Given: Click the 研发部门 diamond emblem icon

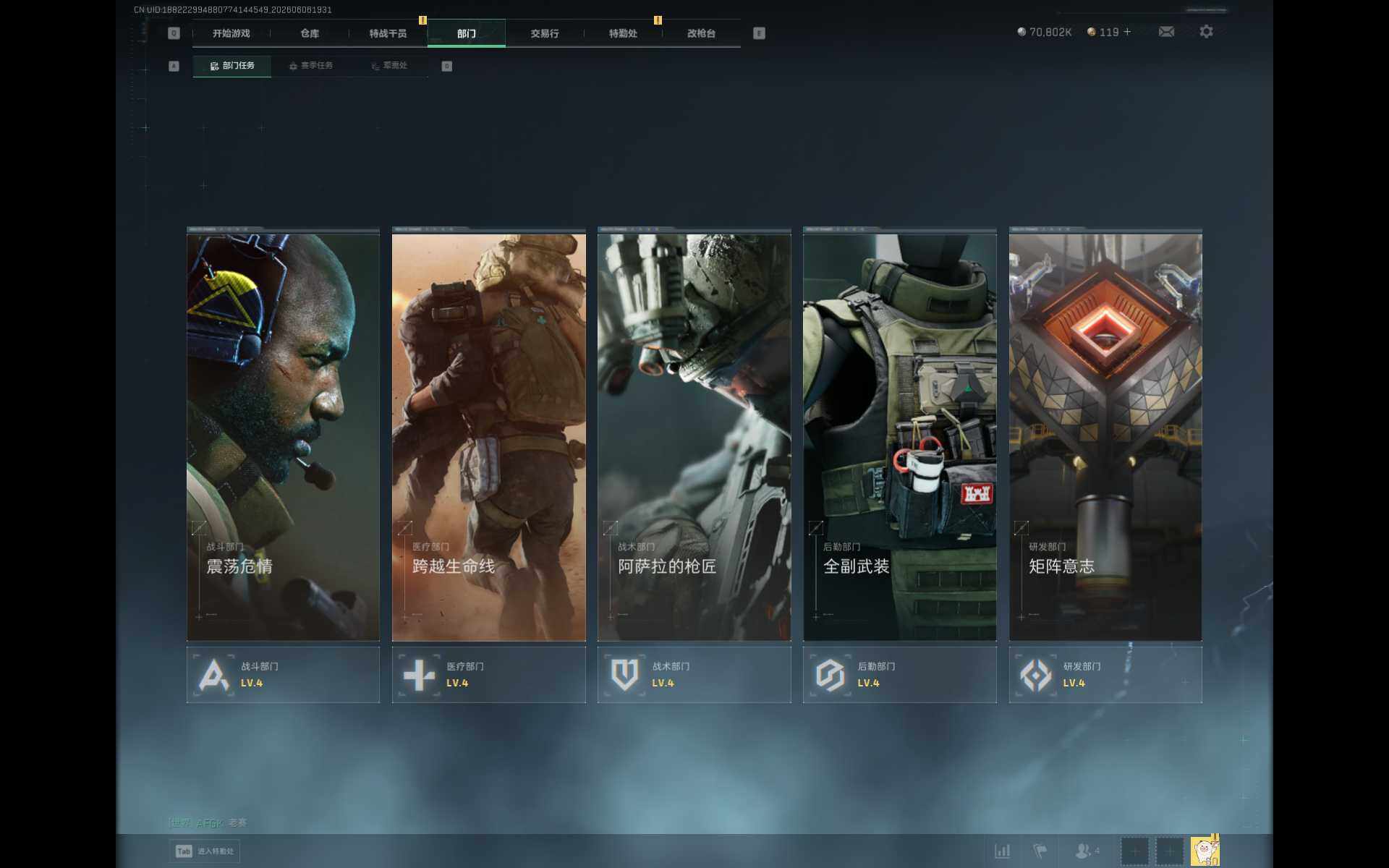Looking at the screenshot, I should (1036, 675).
